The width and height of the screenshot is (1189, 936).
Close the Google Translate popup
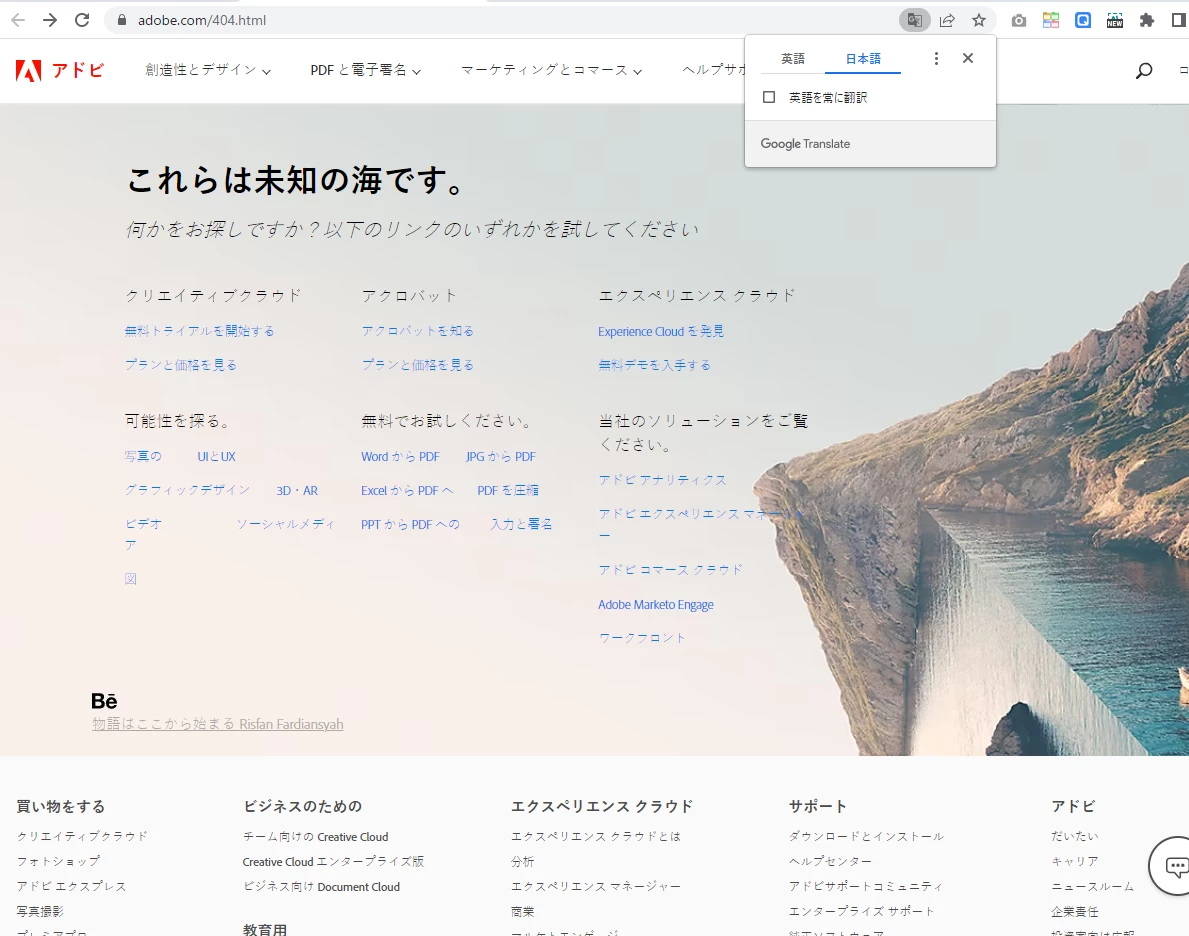[x=968, y=58]
